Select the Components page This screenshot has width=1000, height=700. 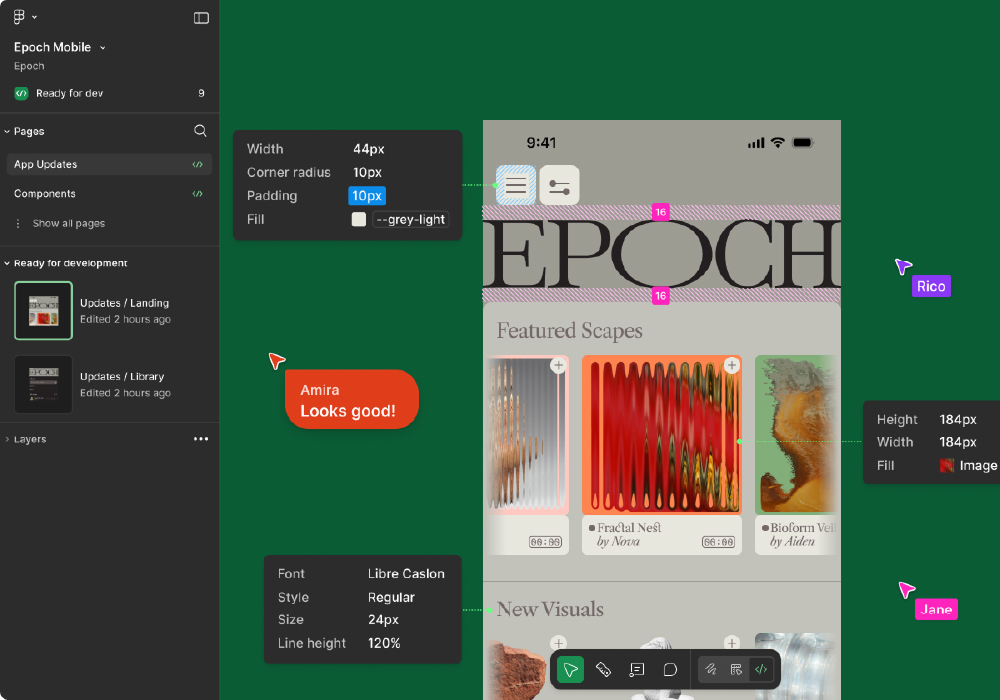coord(45,194)
